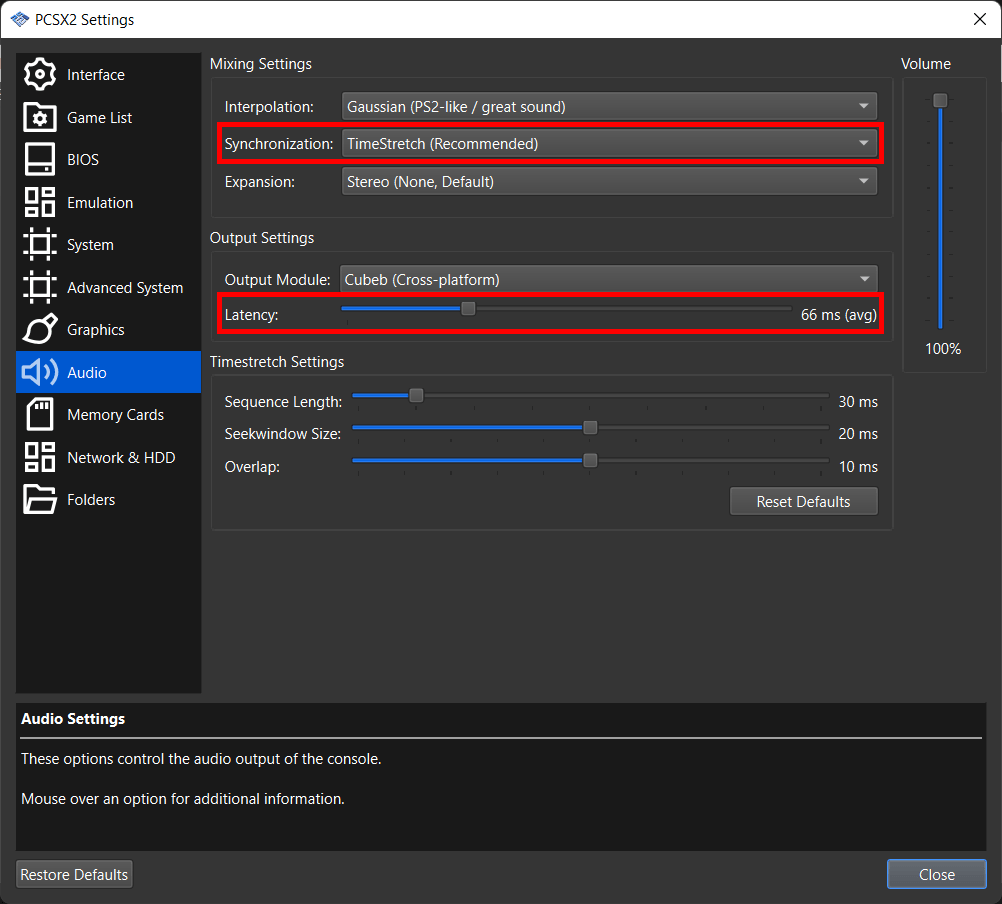
Task: Click the Volume slider handle
Action: (x=940, y=100)
